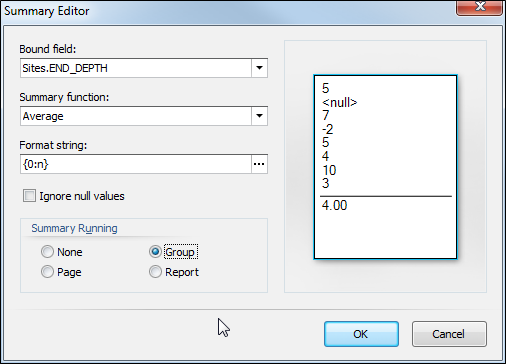Image resolution: width=506 pixels, height=364 pixels.
Task: Confirm with the OK button
Action: coord(361,334)
